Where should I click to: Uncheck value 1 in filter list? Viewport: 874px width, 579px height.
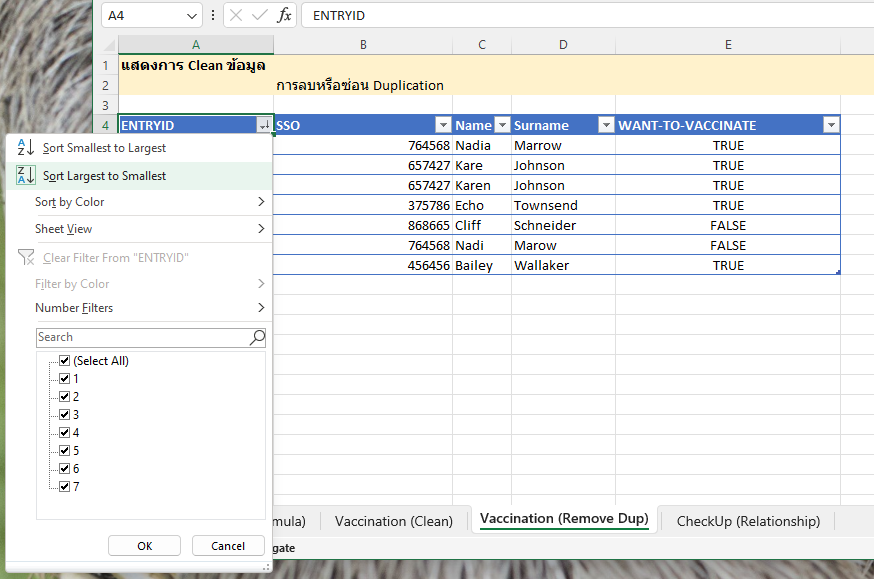pos(65,378)
